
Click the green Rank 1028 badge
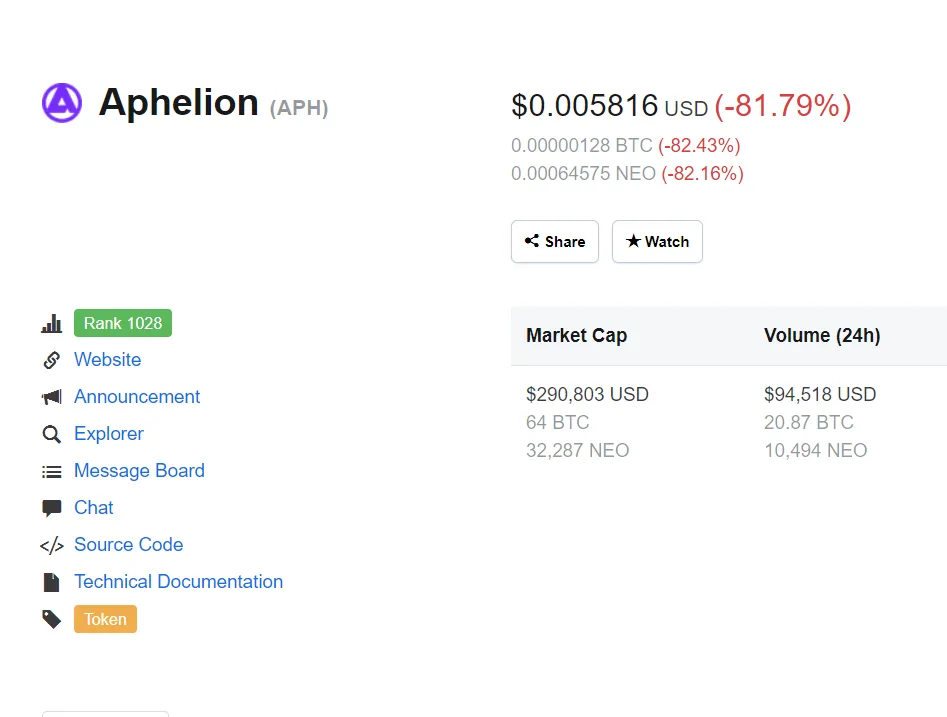click(x=123, y=323)
